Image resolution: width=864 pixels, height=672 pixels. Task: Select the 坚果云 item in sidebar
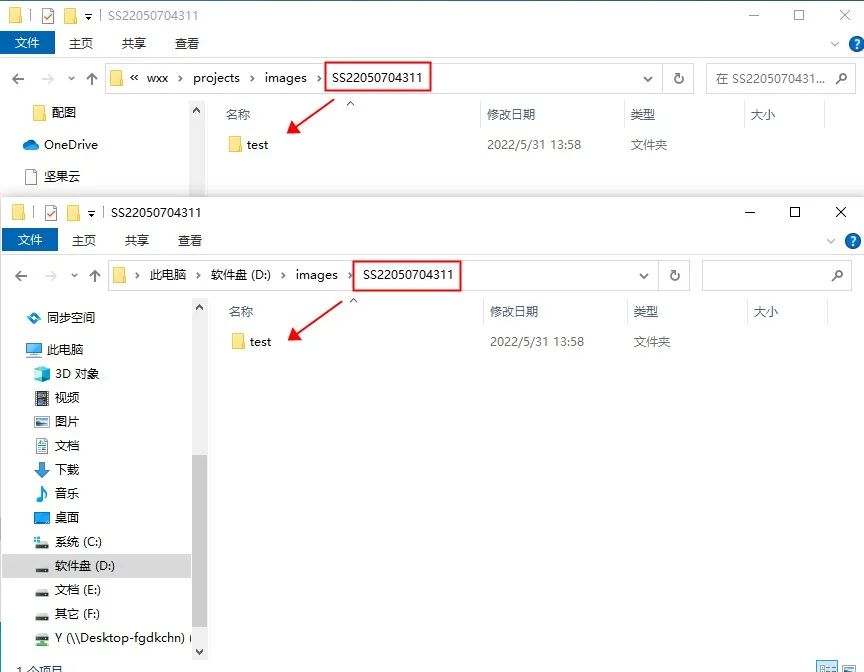tap(61, 177)
